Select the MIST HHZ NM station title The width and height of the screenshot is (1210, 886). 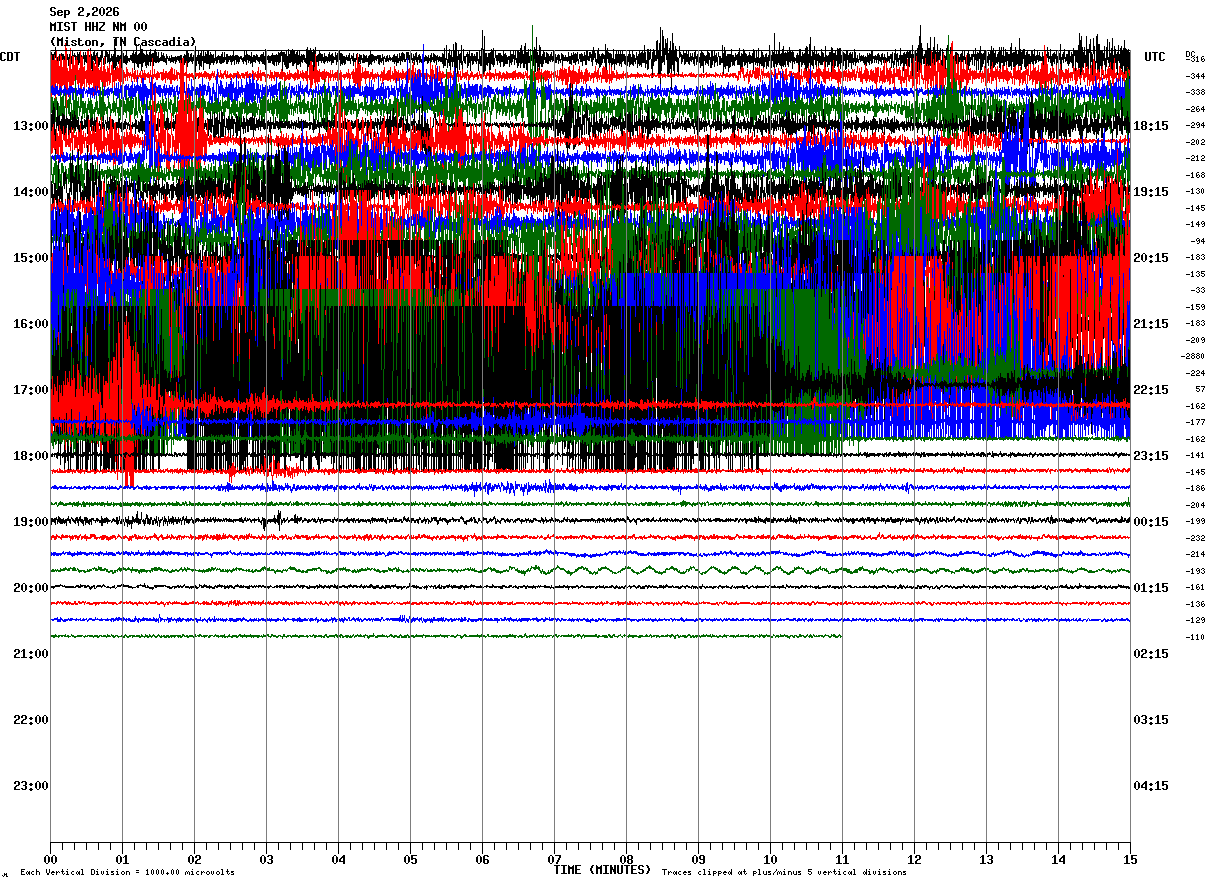click(x=98, y=27)
